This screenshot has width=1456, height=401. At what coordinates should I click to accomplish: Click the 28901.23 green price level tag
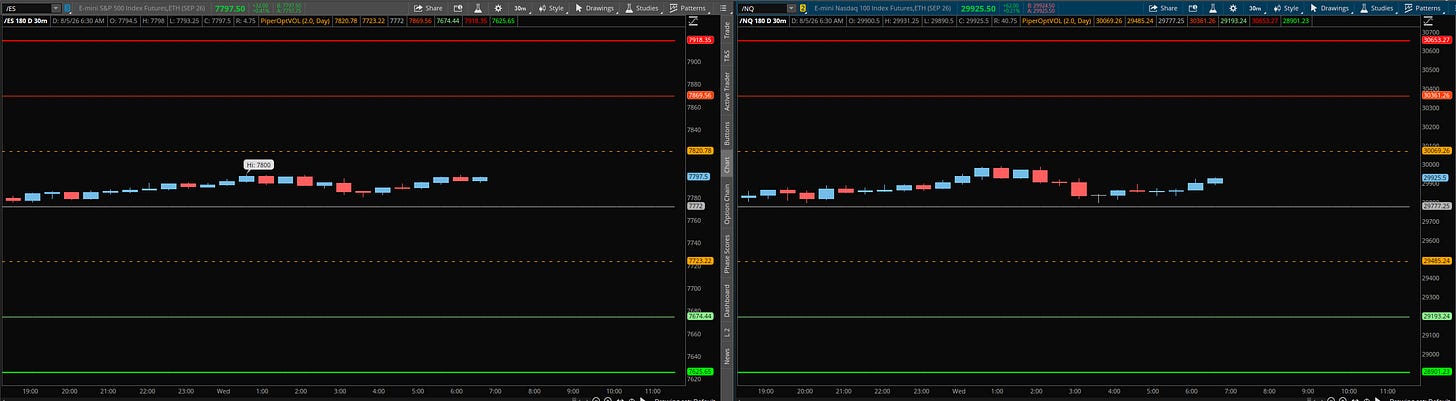click(1438, 372)
